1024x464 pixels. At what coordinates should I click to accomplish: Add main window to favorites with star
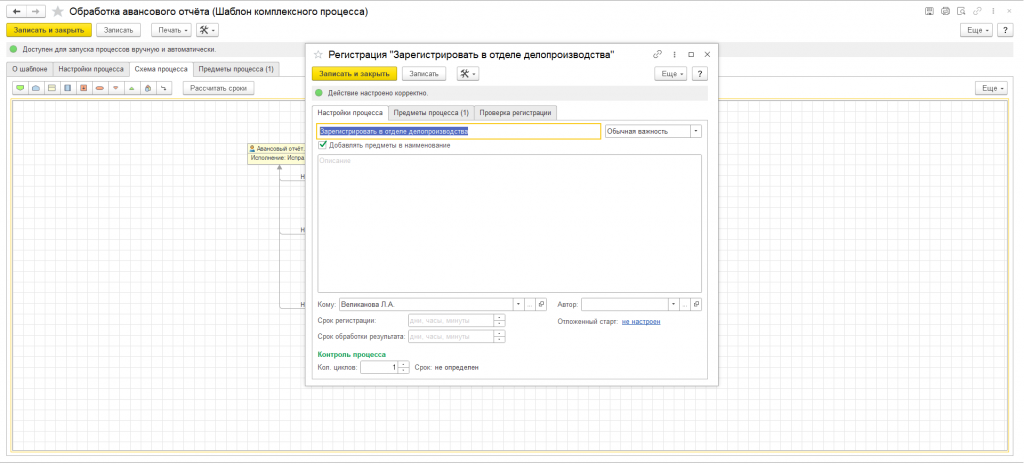[x=57, y=11]
